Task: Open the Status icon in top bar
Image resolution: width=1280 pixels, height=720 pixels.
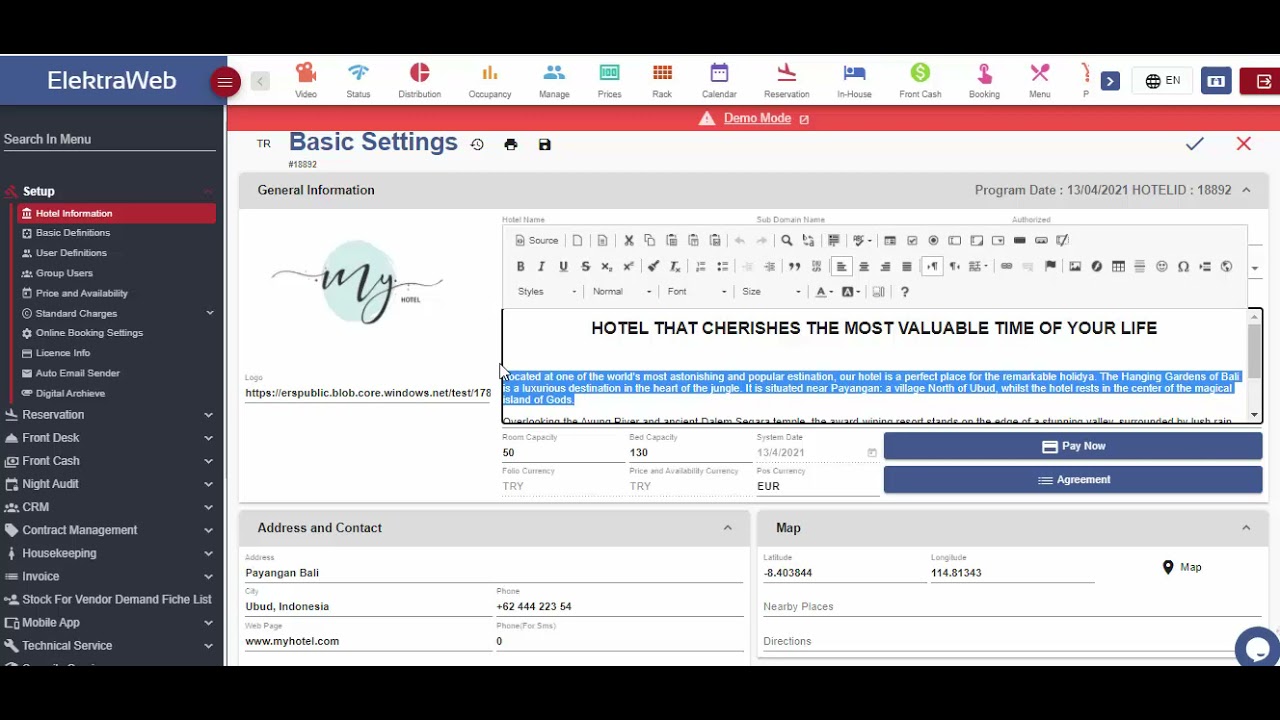Action: point(358,80)
